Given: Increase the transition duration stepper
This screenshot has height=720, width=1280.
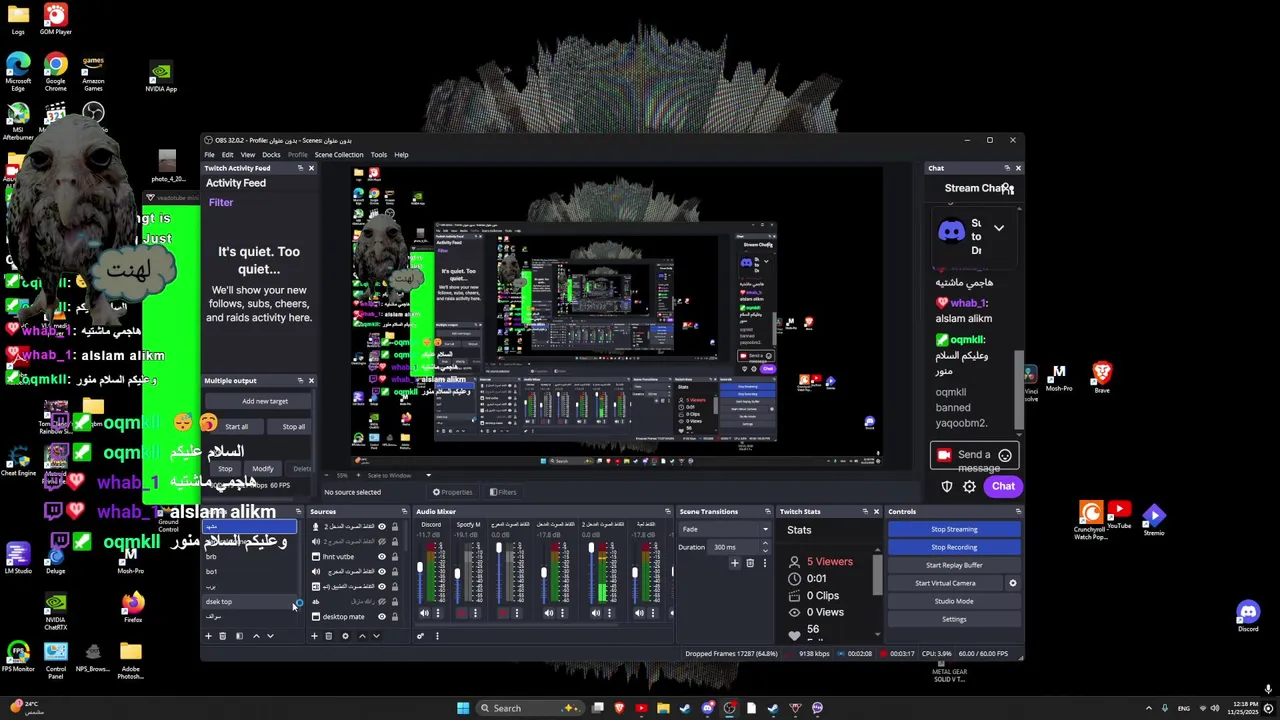Looking at the screenshot, I should coord(765,544).
